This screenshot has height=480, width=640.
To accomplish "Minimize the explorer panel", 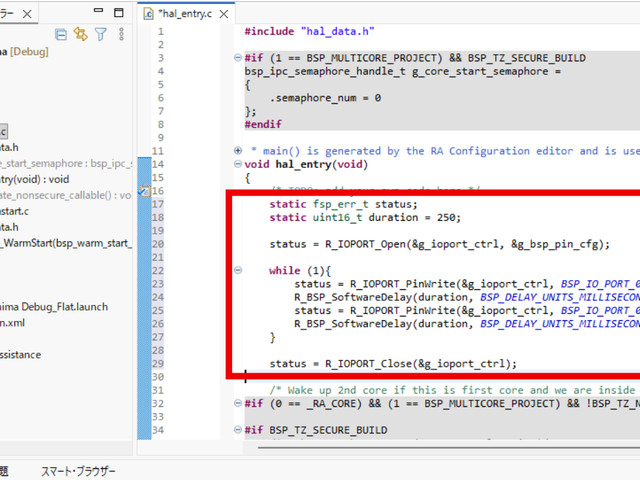I will [x=98, y=10].
